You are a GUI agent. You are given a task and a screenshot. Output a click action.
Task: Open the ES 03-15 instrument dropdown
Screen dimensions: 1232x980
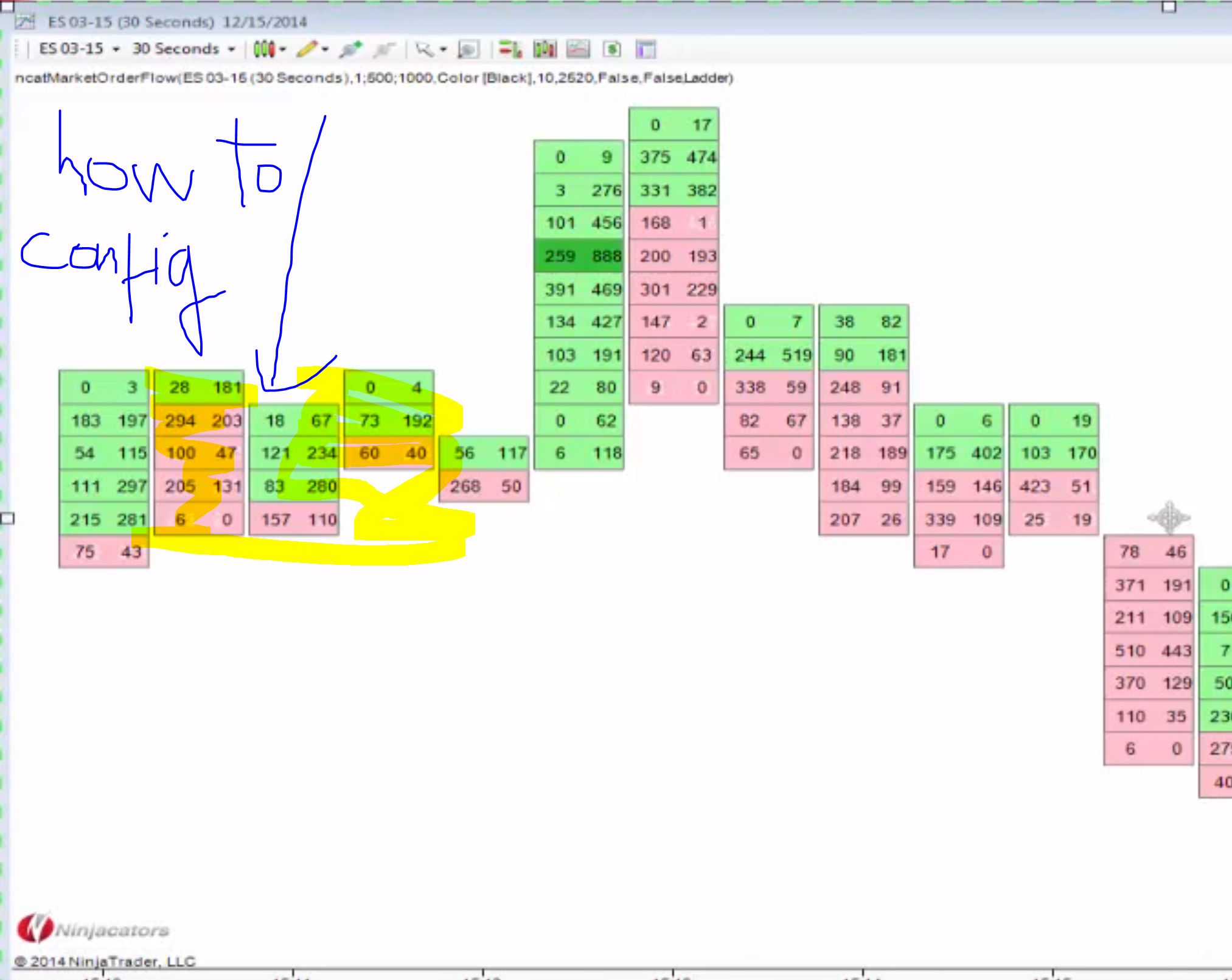coord(78,49)
